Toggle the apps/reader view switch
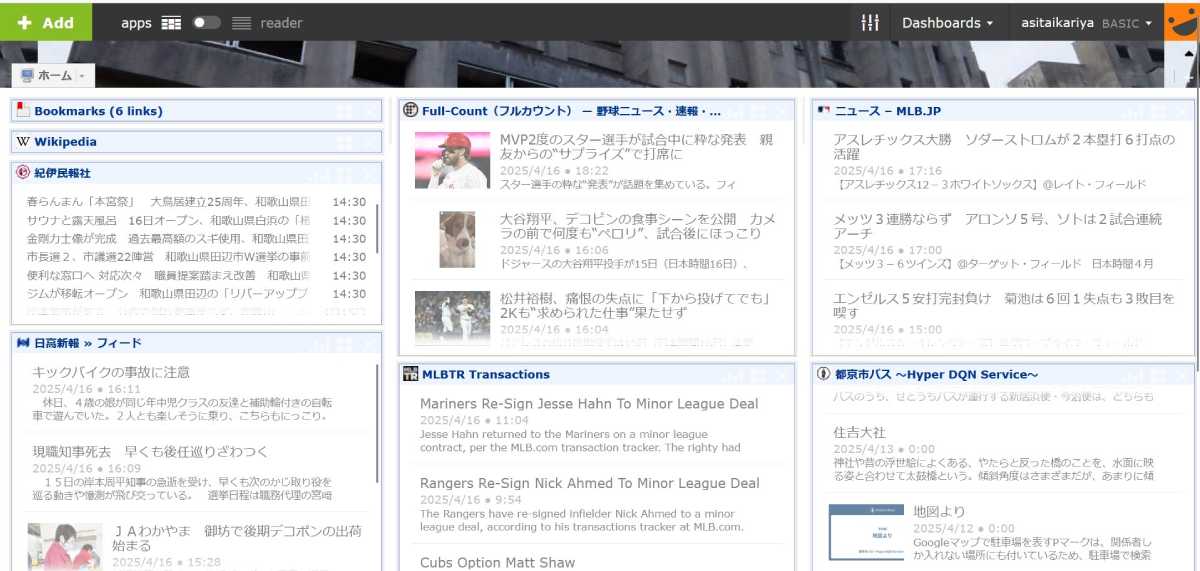1200x571 pixels. (207, 22)
